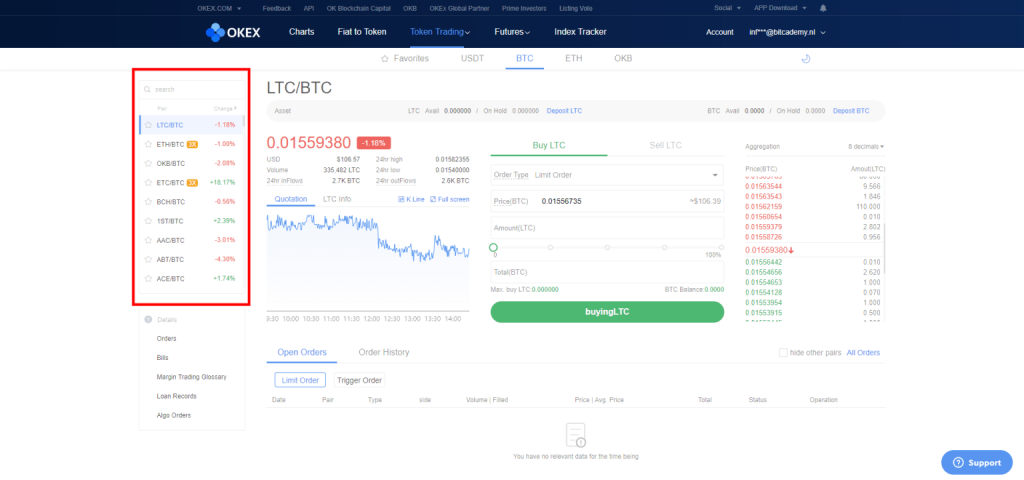Open user email account dropdown
The width and height of the screenshot is (1024, 480).
tap(788, 32)
